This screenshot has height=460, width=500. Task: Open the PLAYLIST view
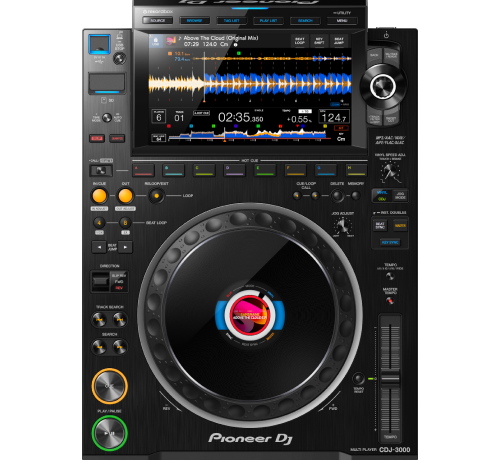(x=269, y=21)
